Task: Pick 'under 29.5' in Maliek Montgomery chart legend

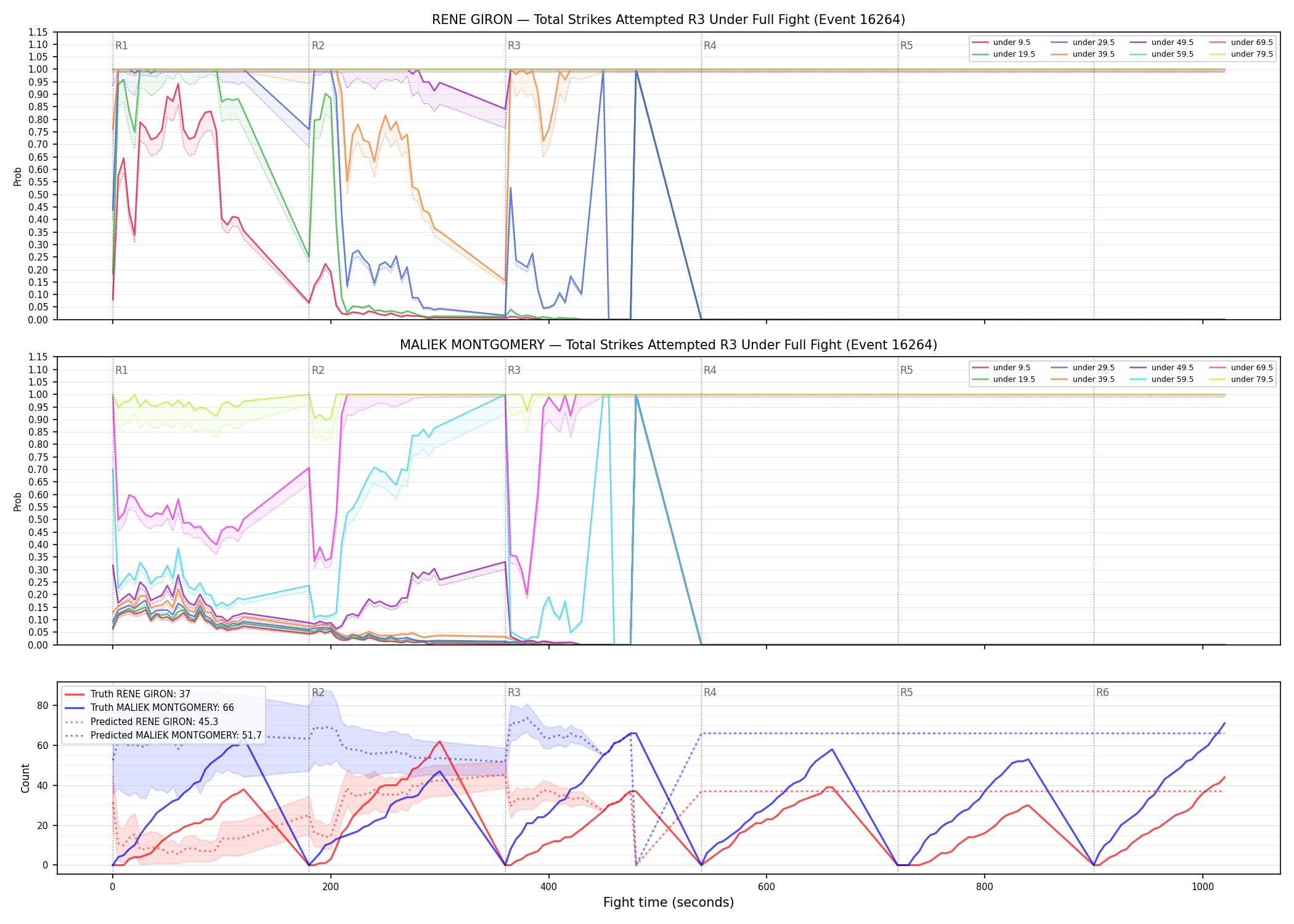Action: 1083,368
